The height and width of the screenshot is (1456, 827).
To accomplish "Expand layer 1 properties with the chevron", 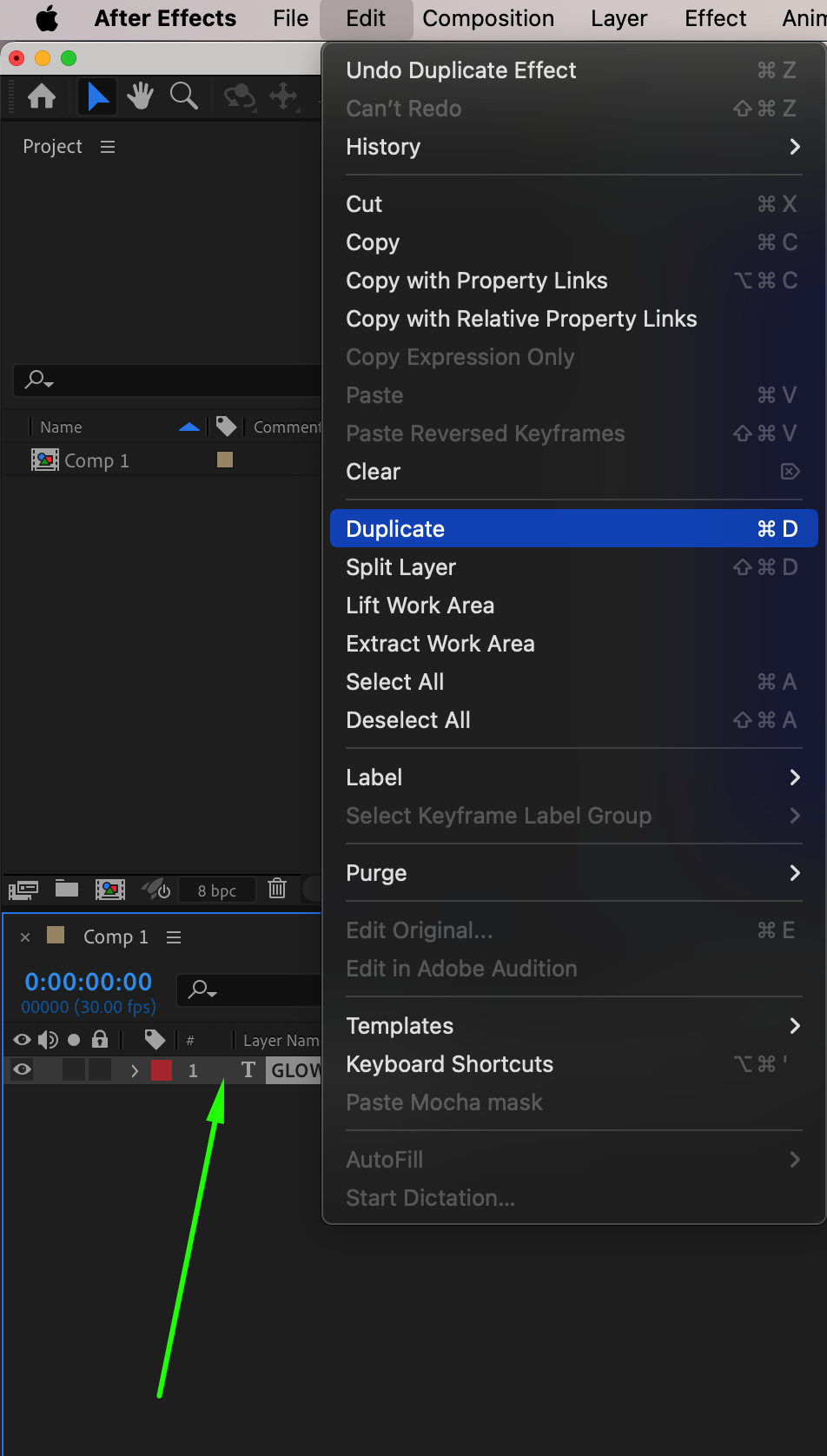I will [135, 1070].
